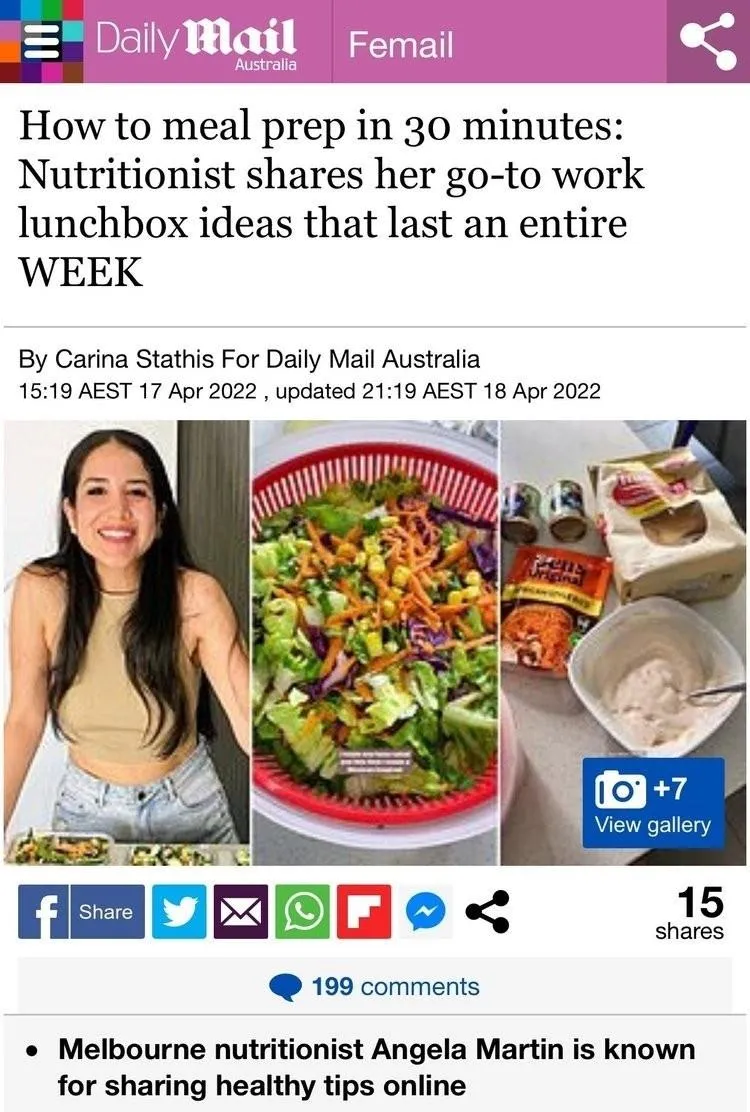The width and height of the screenshot is (750, 1112).
Task: Send article by email icon
Action: [241, 912]
